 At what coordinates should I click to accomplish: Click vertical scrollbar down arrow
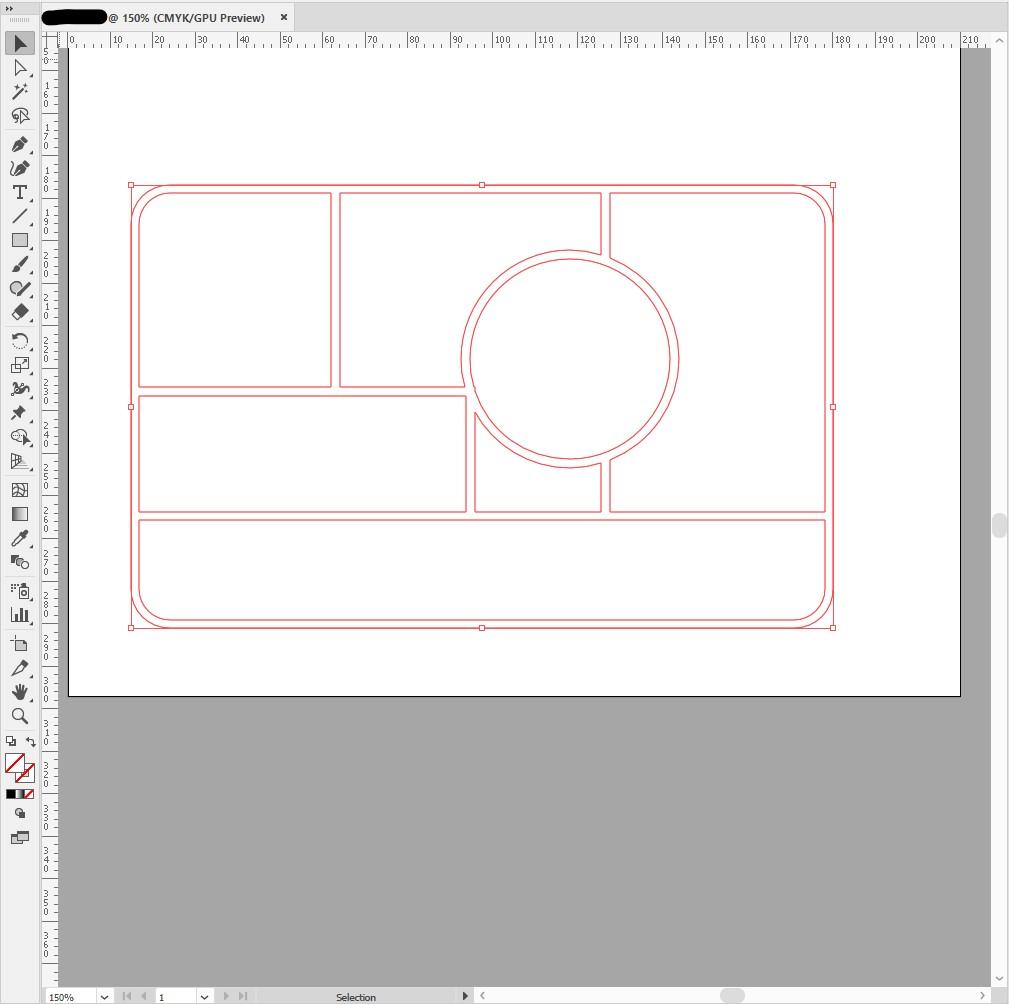(999, 979)
